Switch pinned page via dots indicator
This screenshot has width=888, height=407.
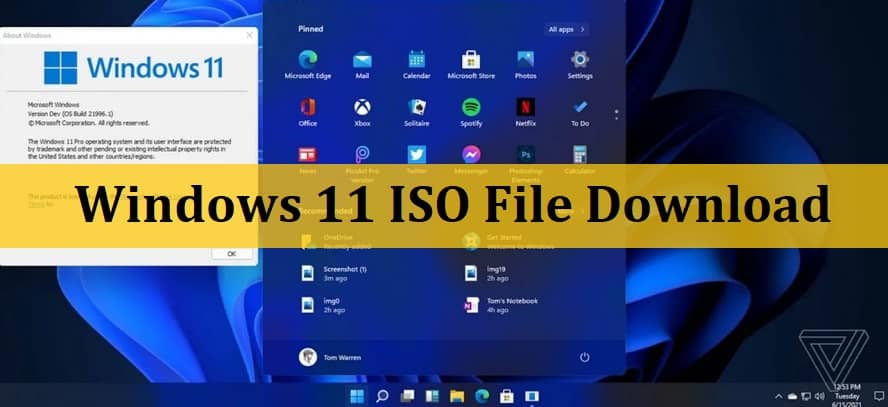pos(616,114)
